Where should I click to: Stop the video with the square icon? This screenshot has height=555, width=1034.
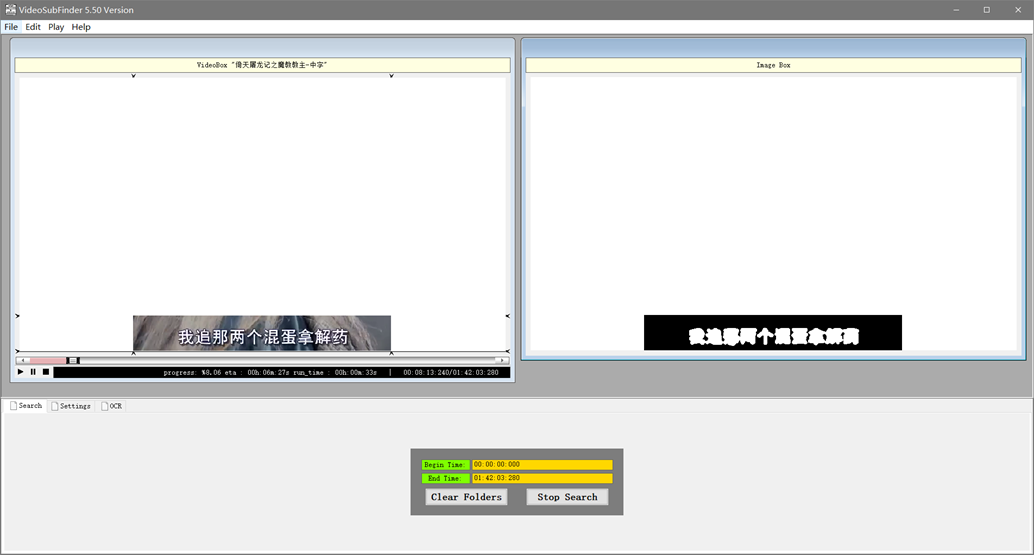click(x=46, y=372)
